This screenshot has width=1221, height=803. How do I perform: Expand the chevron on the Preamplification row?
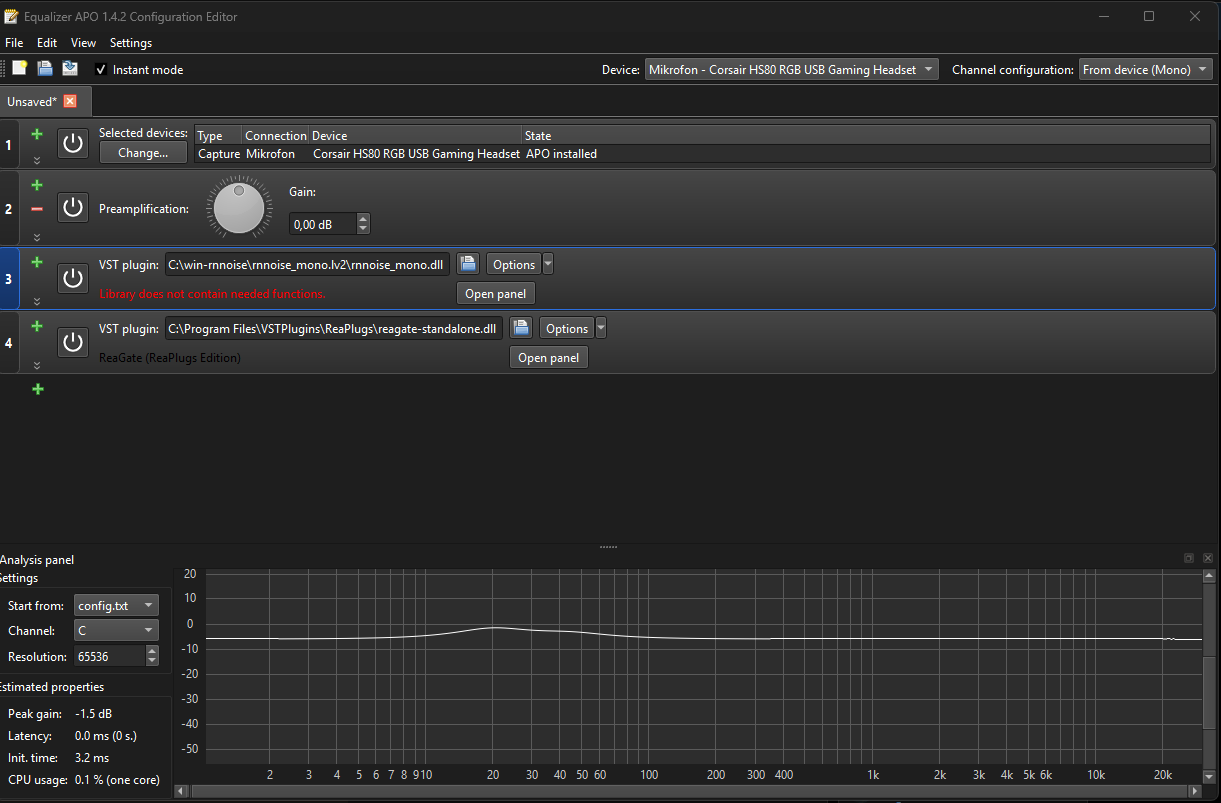[x=37, y=237]
